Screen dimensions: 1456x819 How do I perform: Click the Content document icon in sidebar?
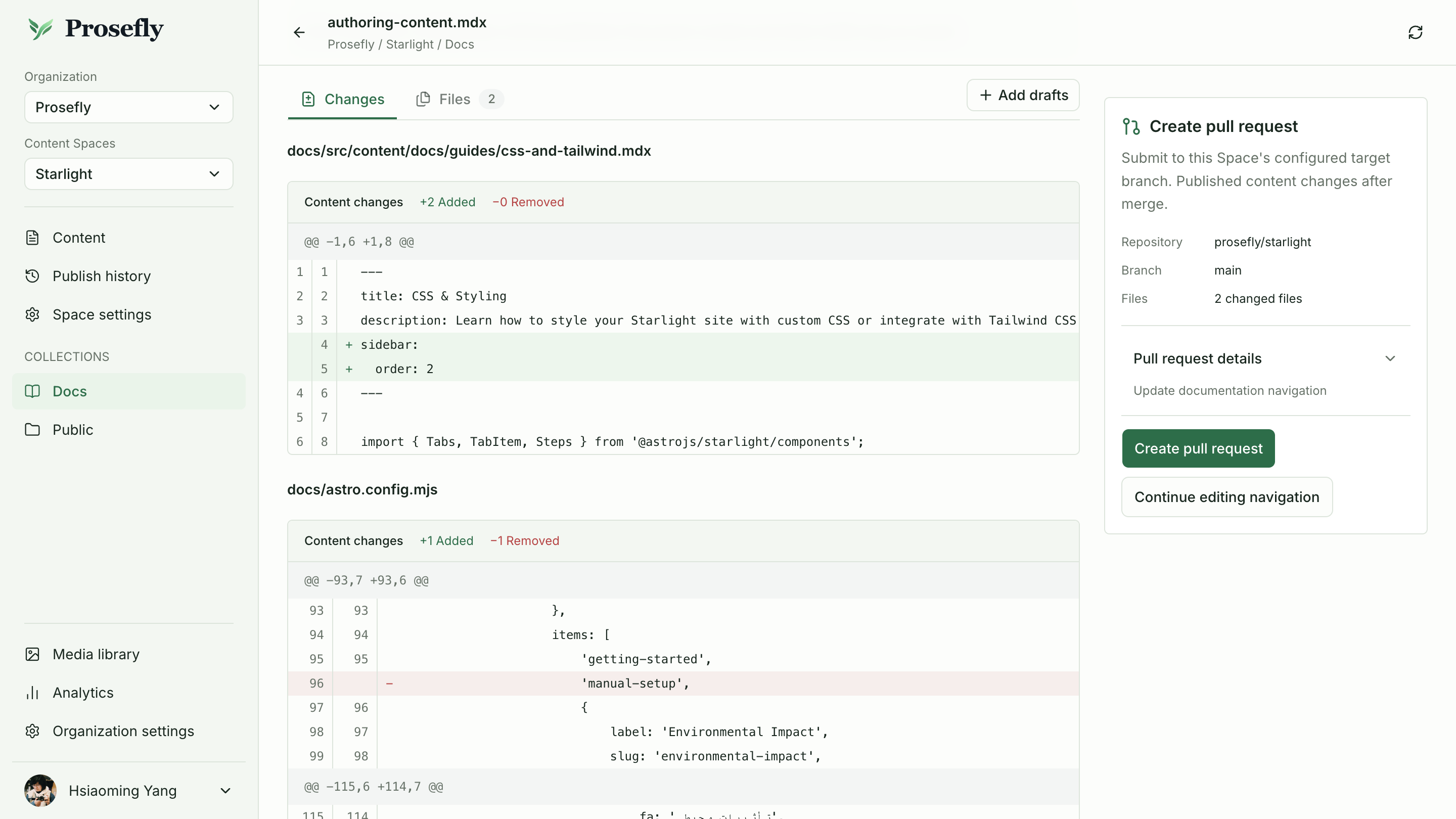tap(32, 238)
